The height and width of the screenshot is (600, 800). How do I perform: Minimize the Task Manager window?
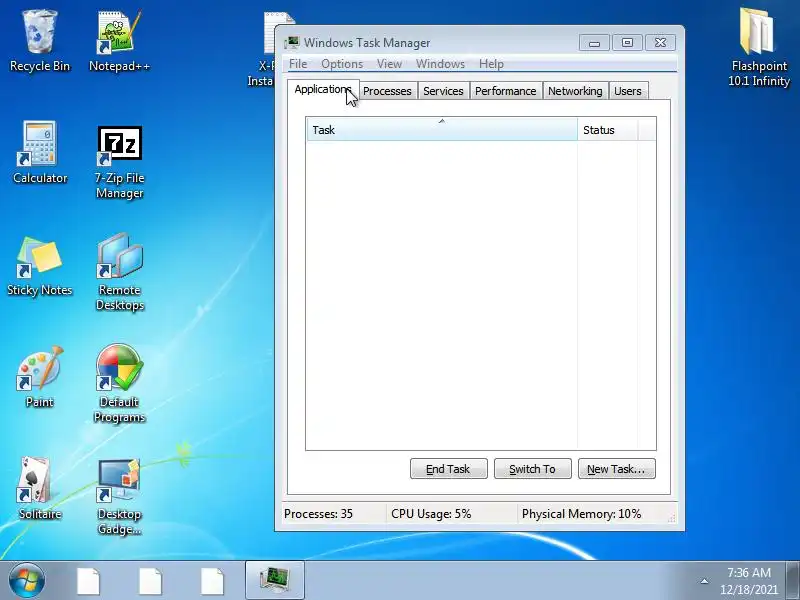point(594,43)
